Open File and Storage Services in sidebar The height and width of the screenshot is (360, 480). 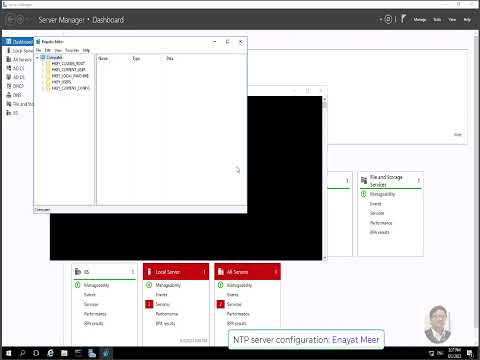pyautogui.click(x=20, y=104)
